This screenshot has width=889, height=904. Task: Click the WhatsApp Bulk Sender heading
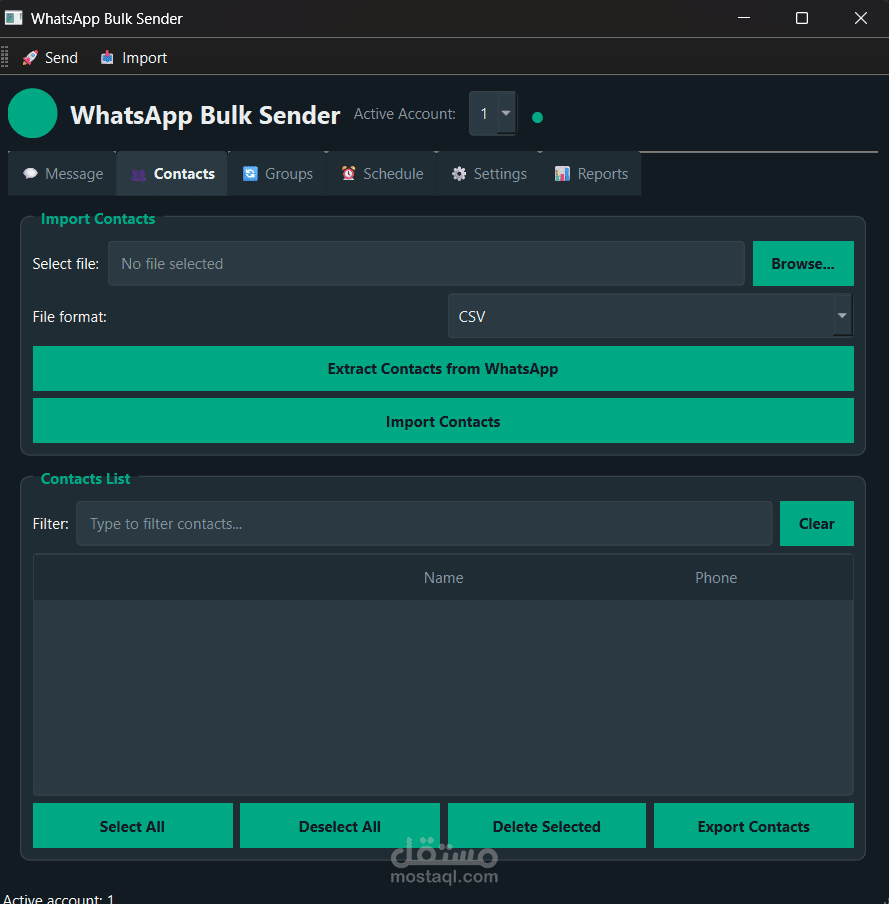(x=205, y=115)
